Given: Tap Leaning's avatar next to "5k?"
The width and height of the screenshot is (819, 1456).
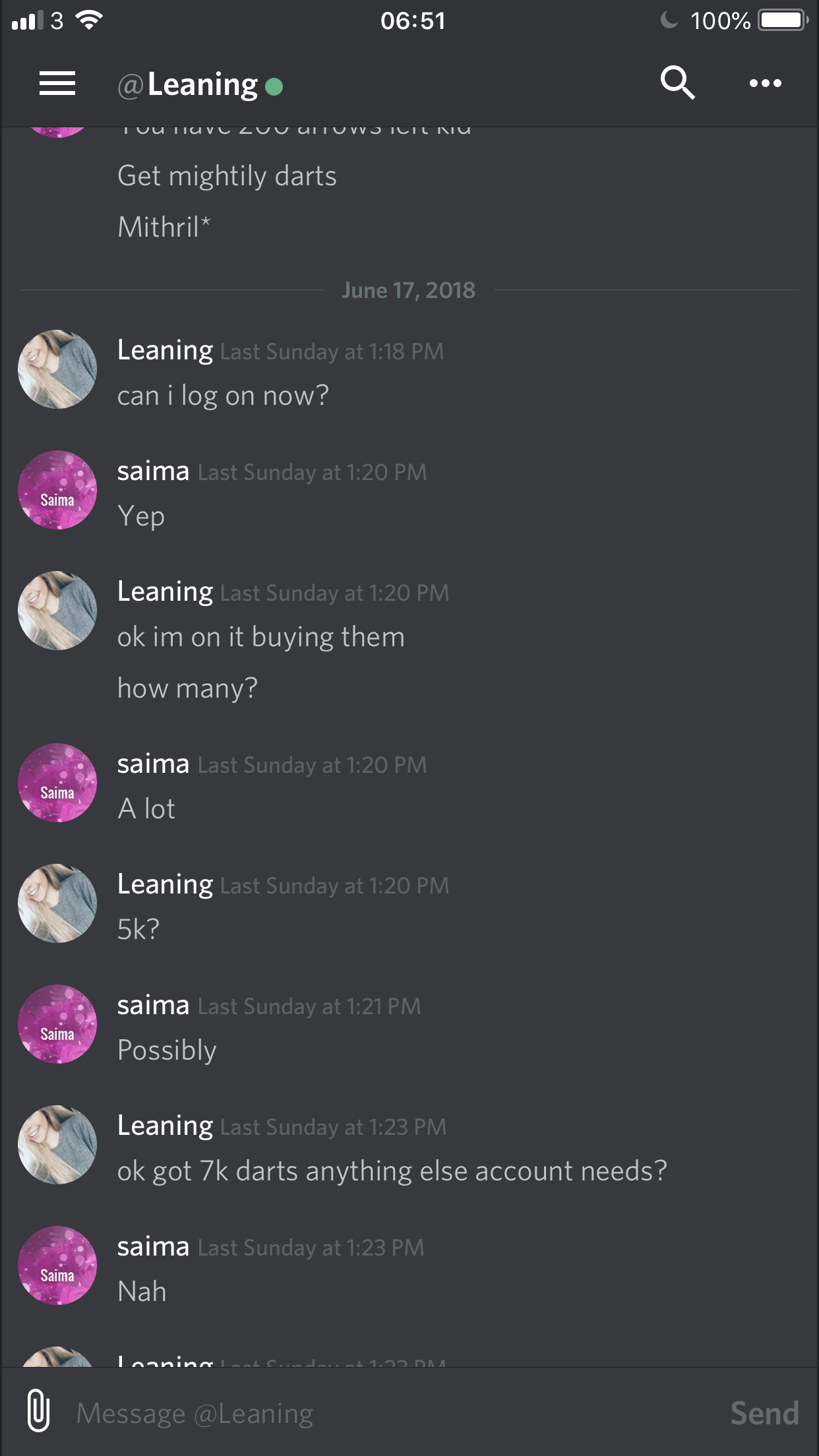Looking at the screenshot, I should [x=57, y=903].
